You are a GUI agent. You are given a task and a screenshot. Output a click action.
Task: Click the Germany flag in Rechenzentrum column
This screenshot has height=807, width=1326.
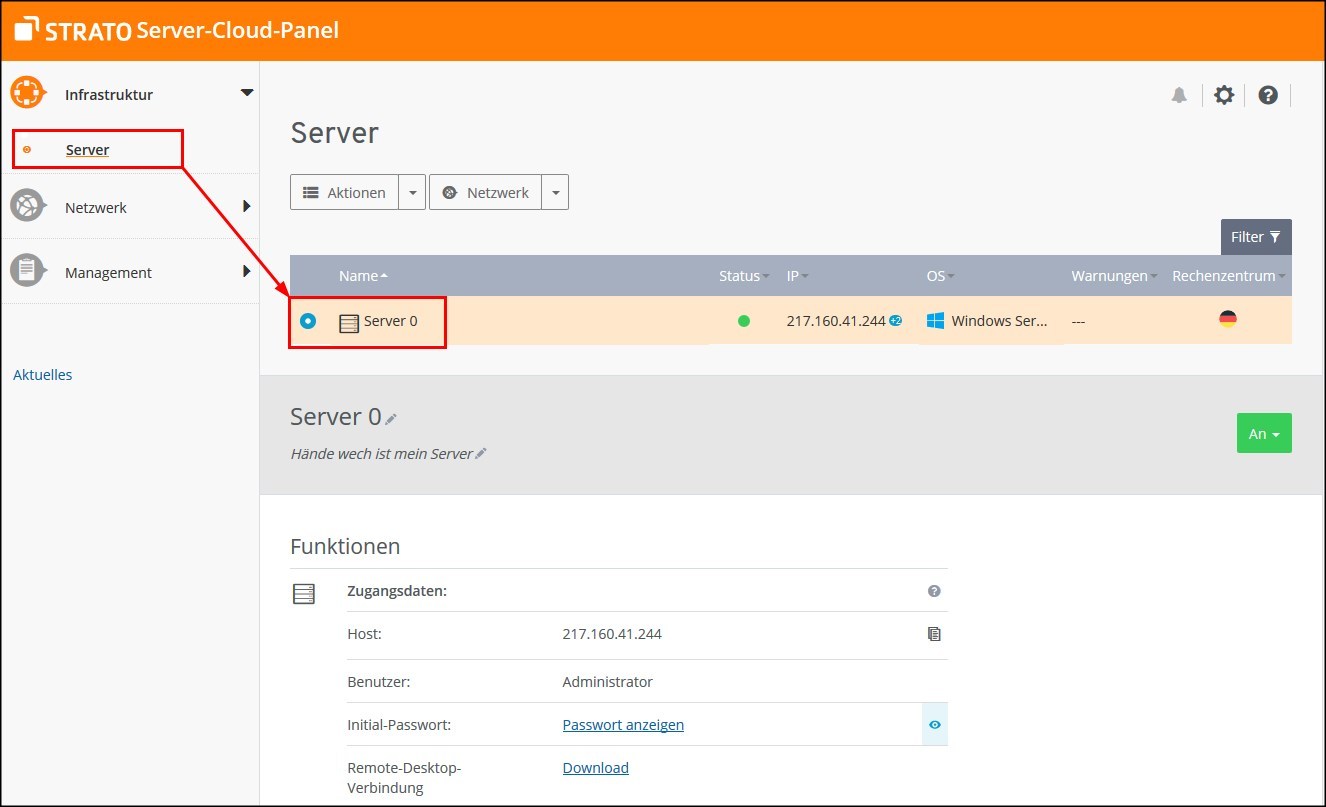[x=1227, y=318]
